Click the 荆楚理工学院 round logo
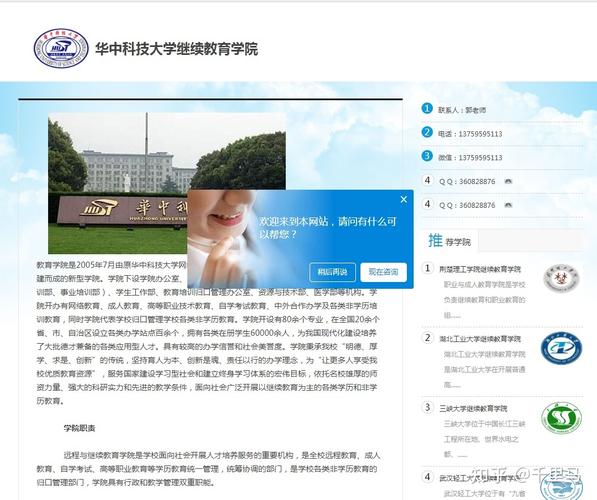The width and height of the screenshot is (597, 500). [561, 278]
